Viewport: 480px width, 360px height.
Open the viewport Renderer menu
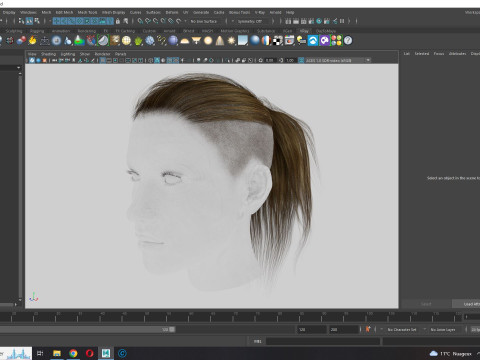(102, 54)
